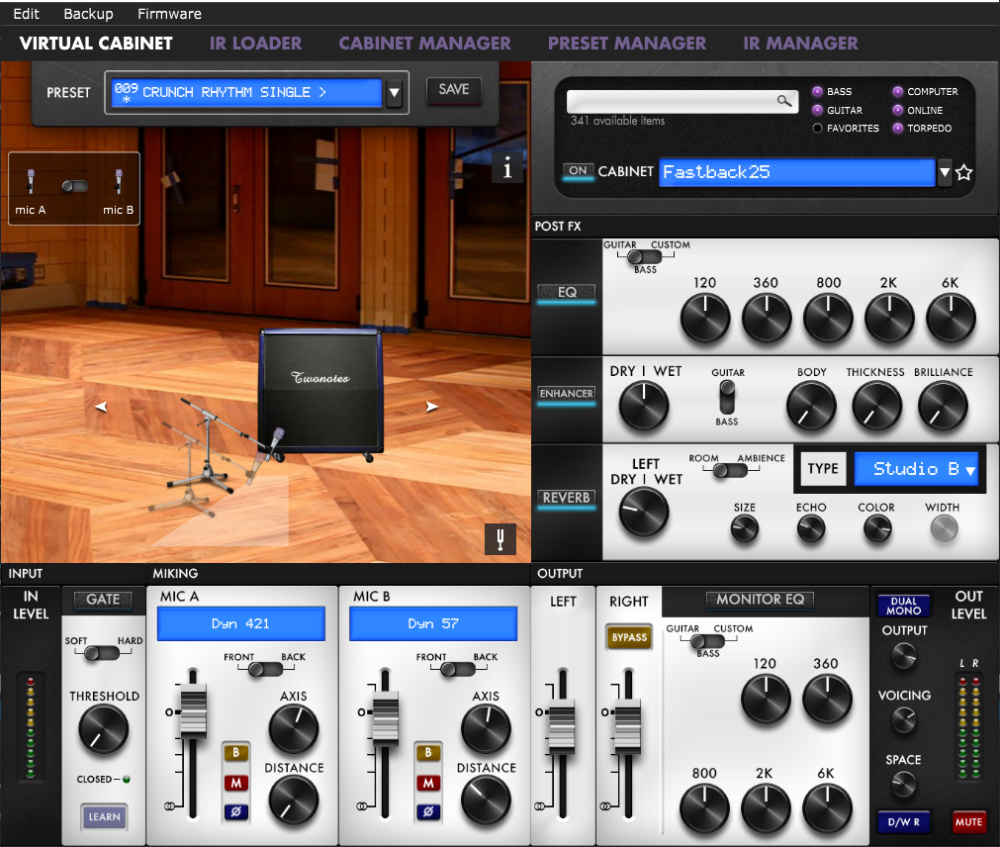Mark cabinet as favorite with star icon
This screenshot has width=1000, height=847.
(x=964, y=172)
